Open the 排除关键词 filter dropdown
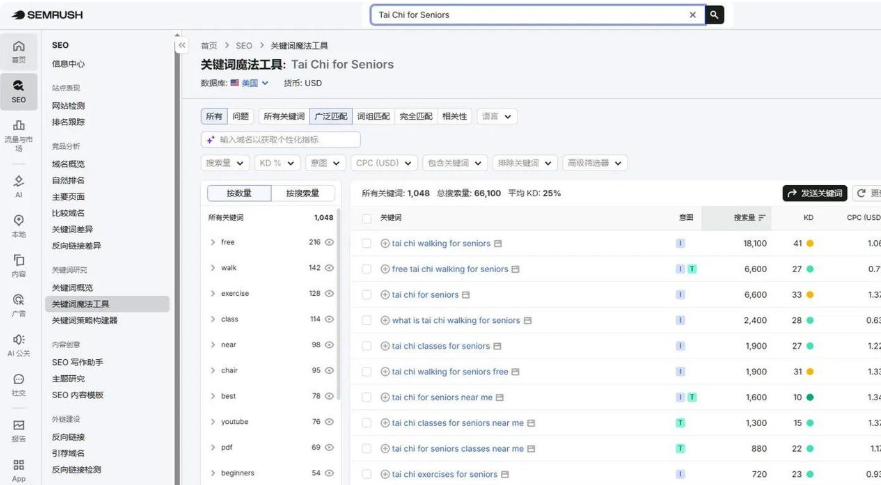The image size is (881, 485). 525,163
